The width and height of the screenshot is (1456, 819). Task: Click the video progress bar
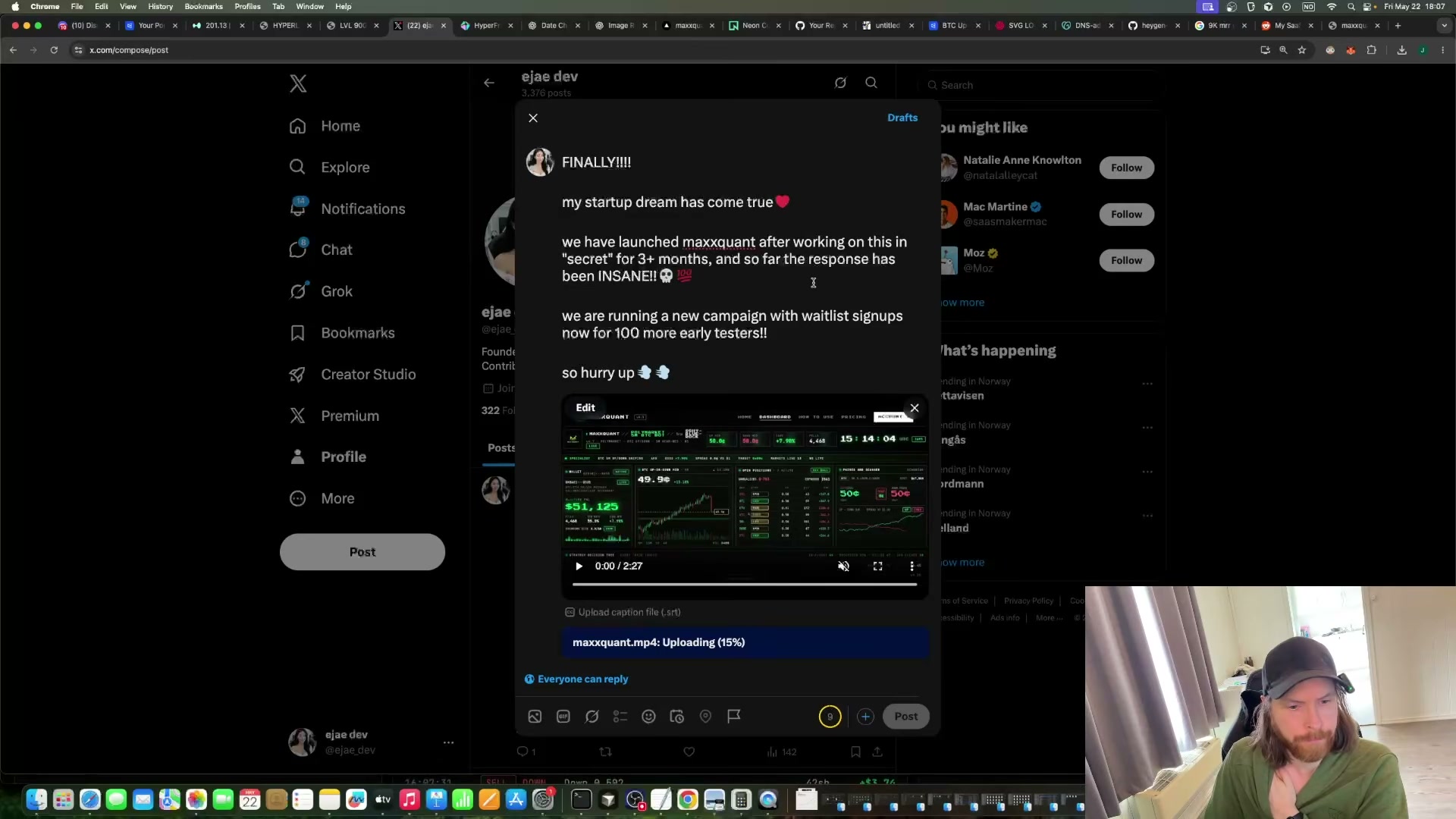click(745, 585)
